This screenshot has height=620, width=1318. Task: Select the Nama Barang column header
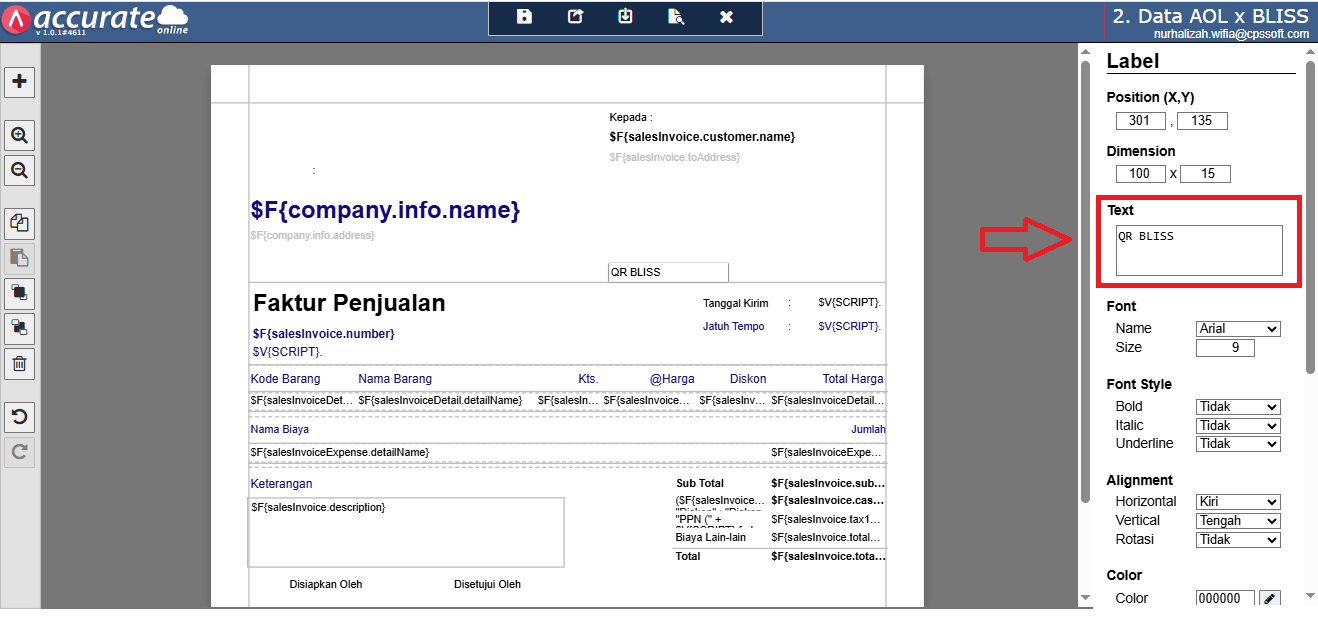tap(395, 379)
